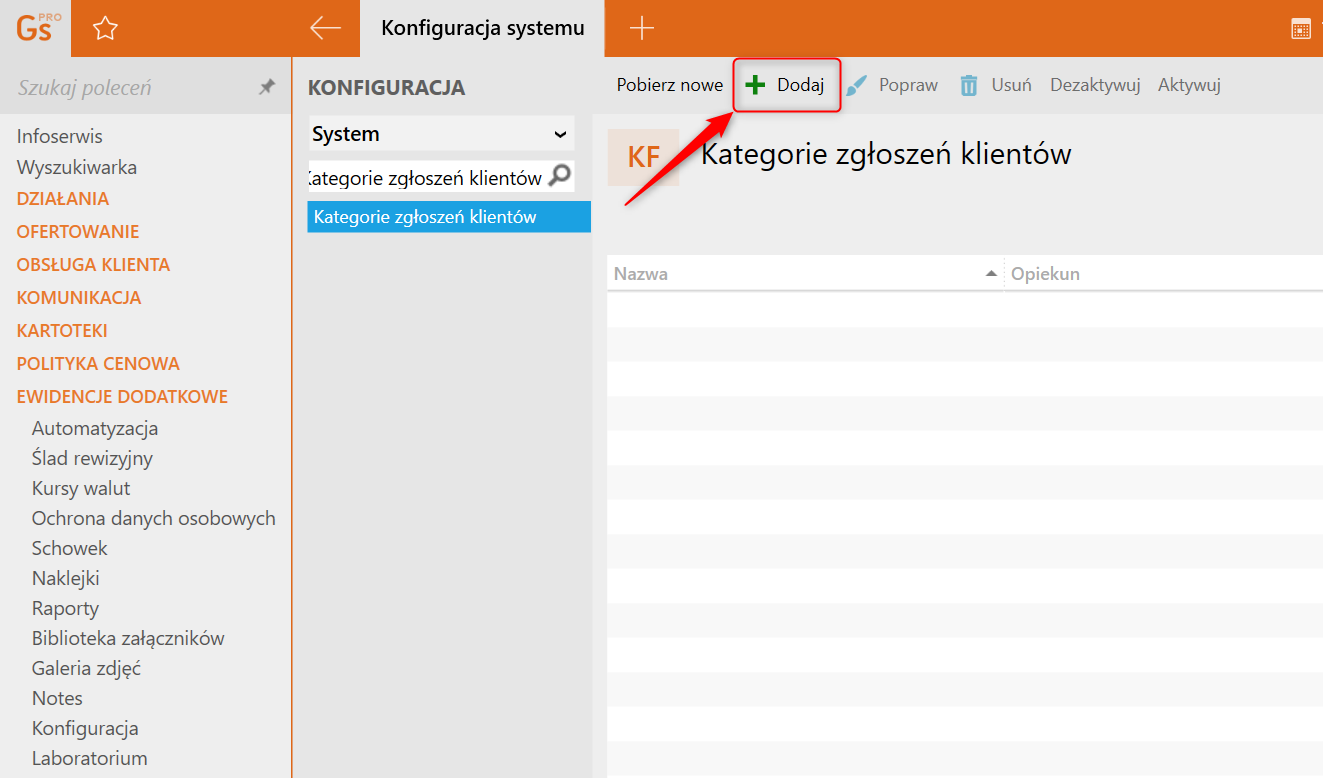Click the Popraw text label
This screenshot has width=1323, height=778.
[x=908, y=85]
